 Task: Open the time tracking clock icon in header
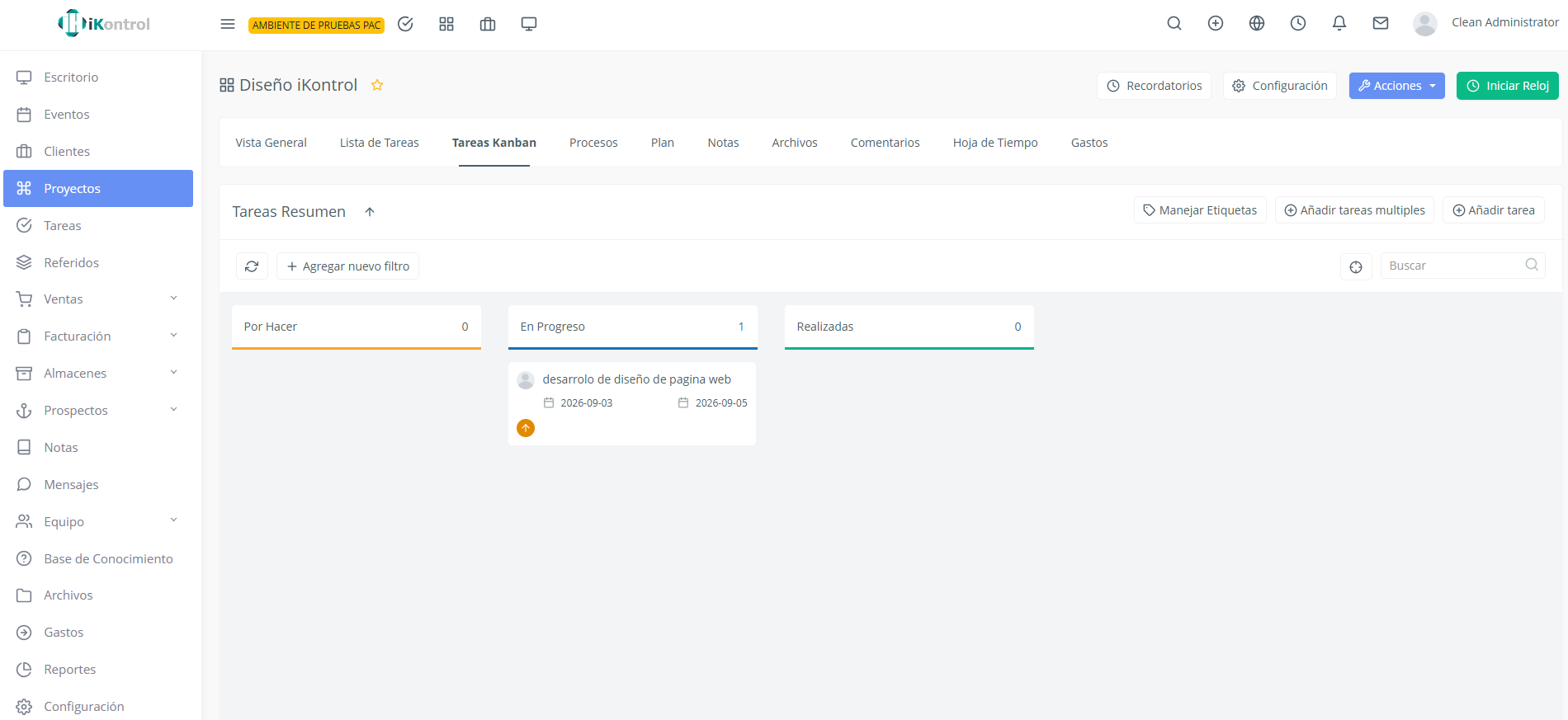pyautogui.click(x=1298, y=23)
